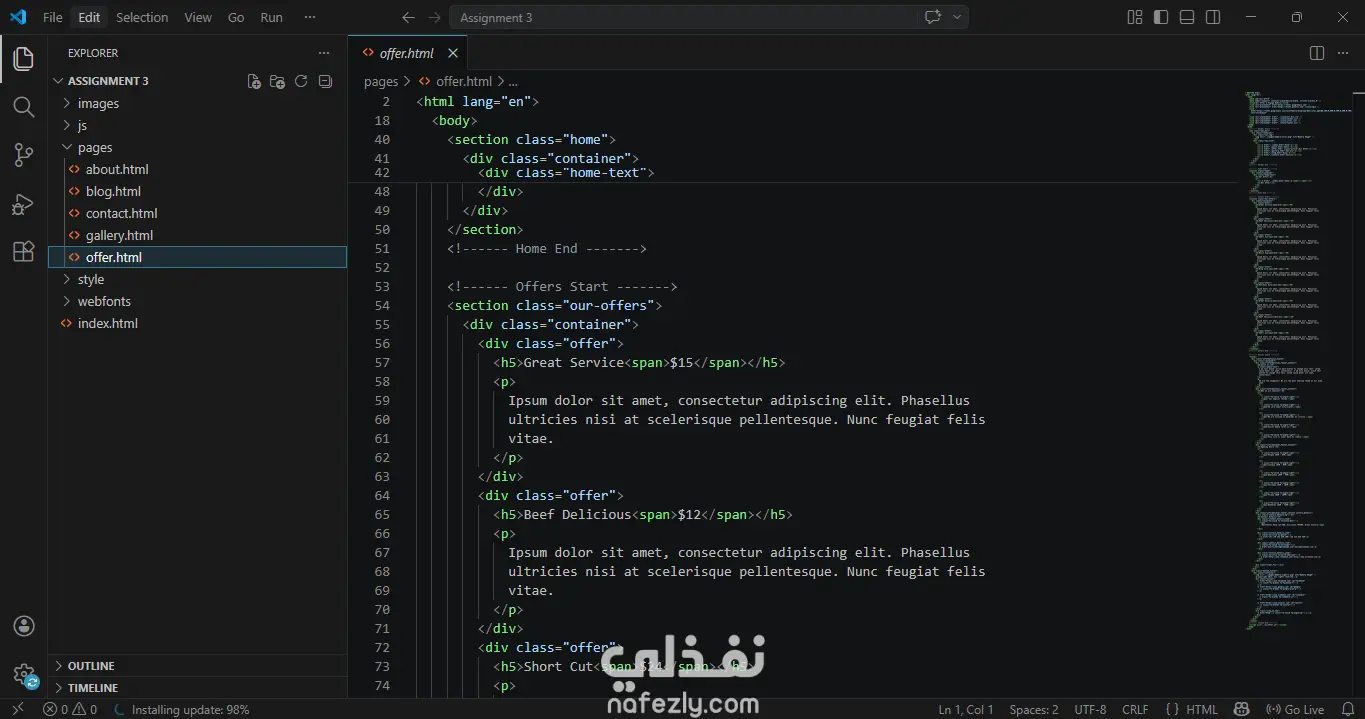
Task: Open the View menu
Action: 198,17
